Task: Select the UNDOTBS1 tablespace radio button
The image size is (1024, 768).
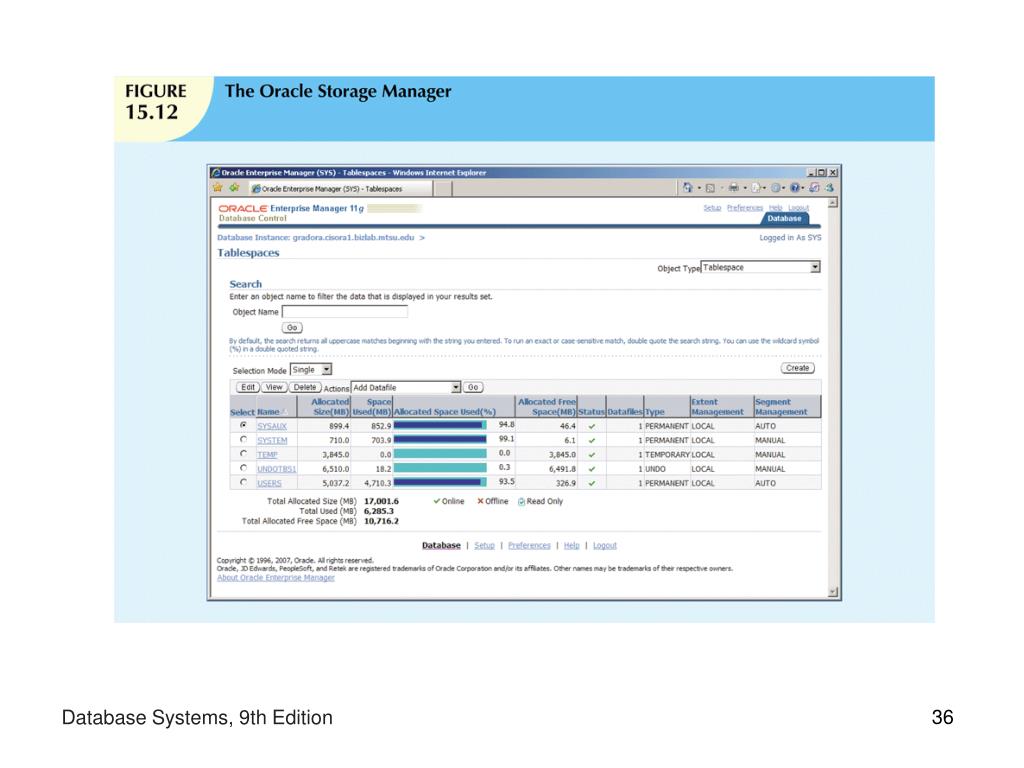Action: tap(244, 468)
